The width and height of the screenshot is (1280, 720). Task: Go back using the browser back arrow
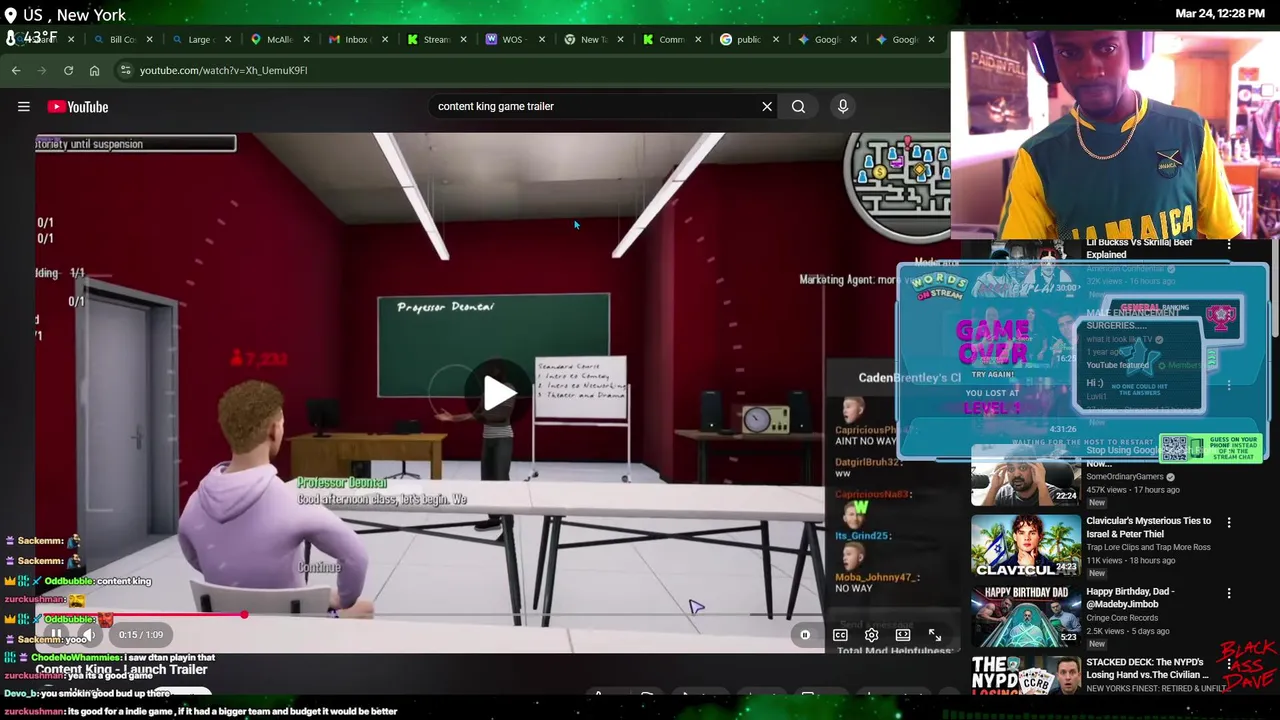tap(16, 70)
